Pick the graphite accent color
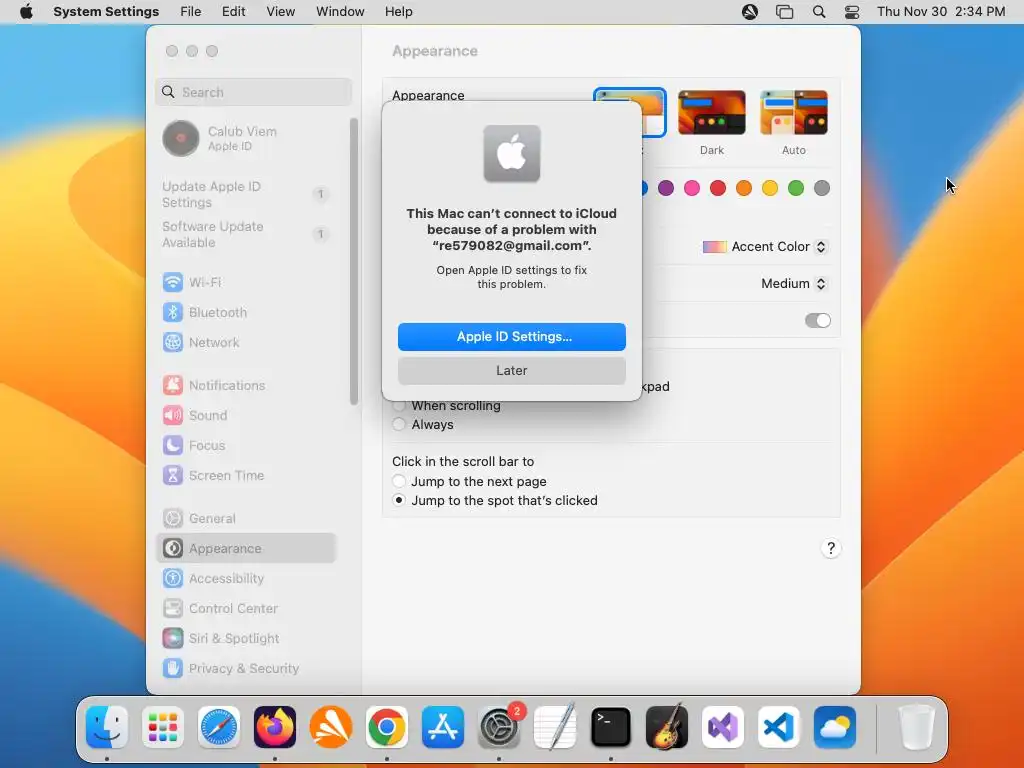The height and width of the screenshot is (768, 1024). pyautogui.click(x=822, y=188)
